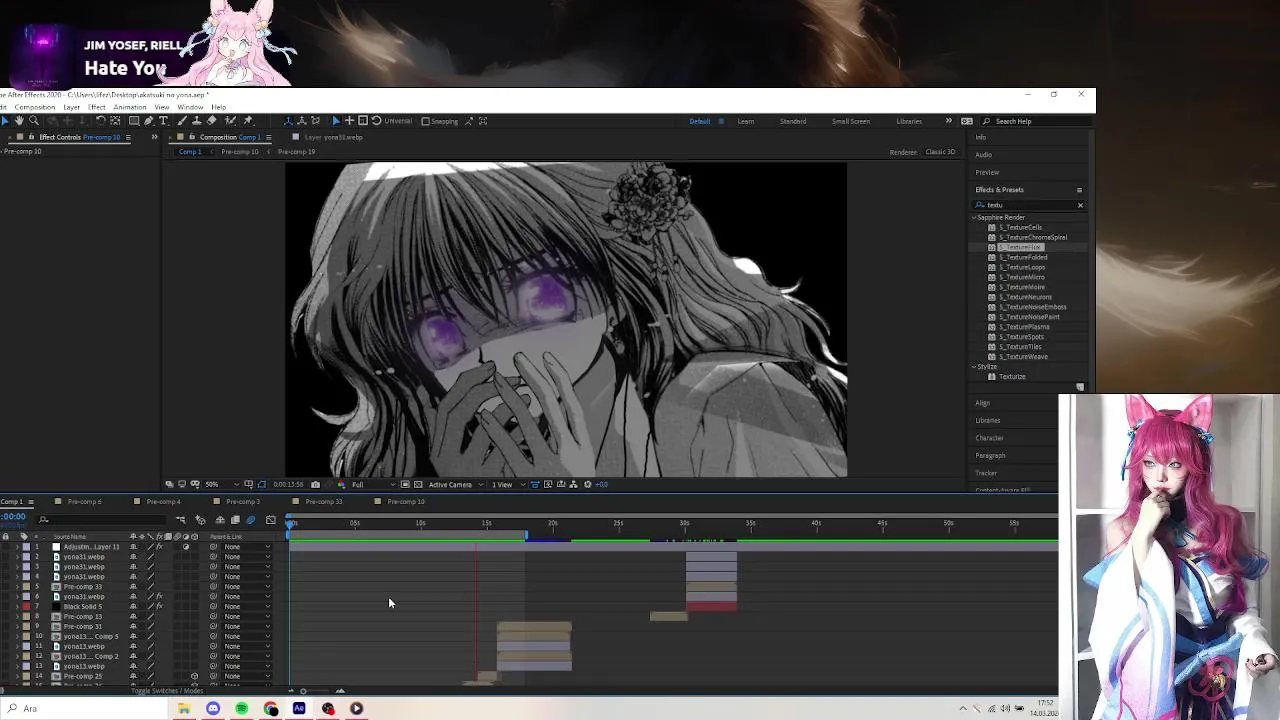Image resolution: width=1280 pixels, height=720 pixels.
Task: Select the Hand tool
Action: 19,120
